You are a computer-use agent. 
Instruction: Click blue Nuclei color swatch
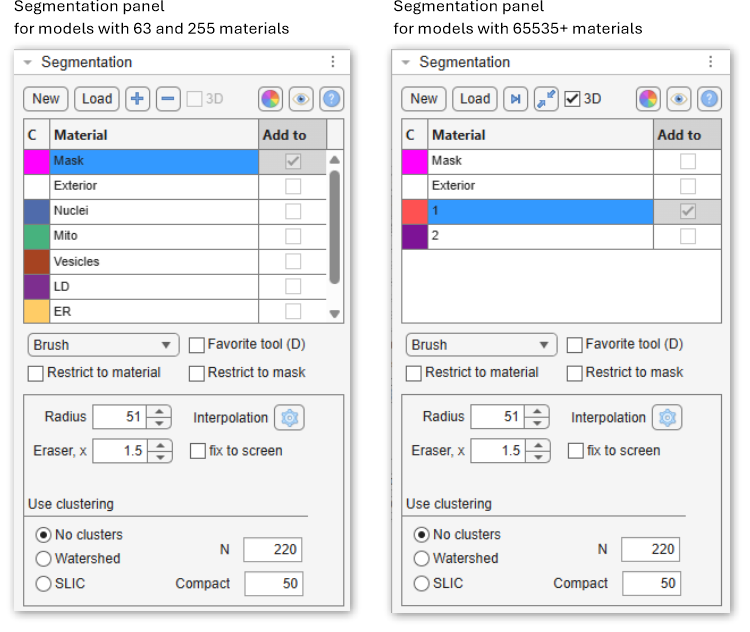point(37,211)
